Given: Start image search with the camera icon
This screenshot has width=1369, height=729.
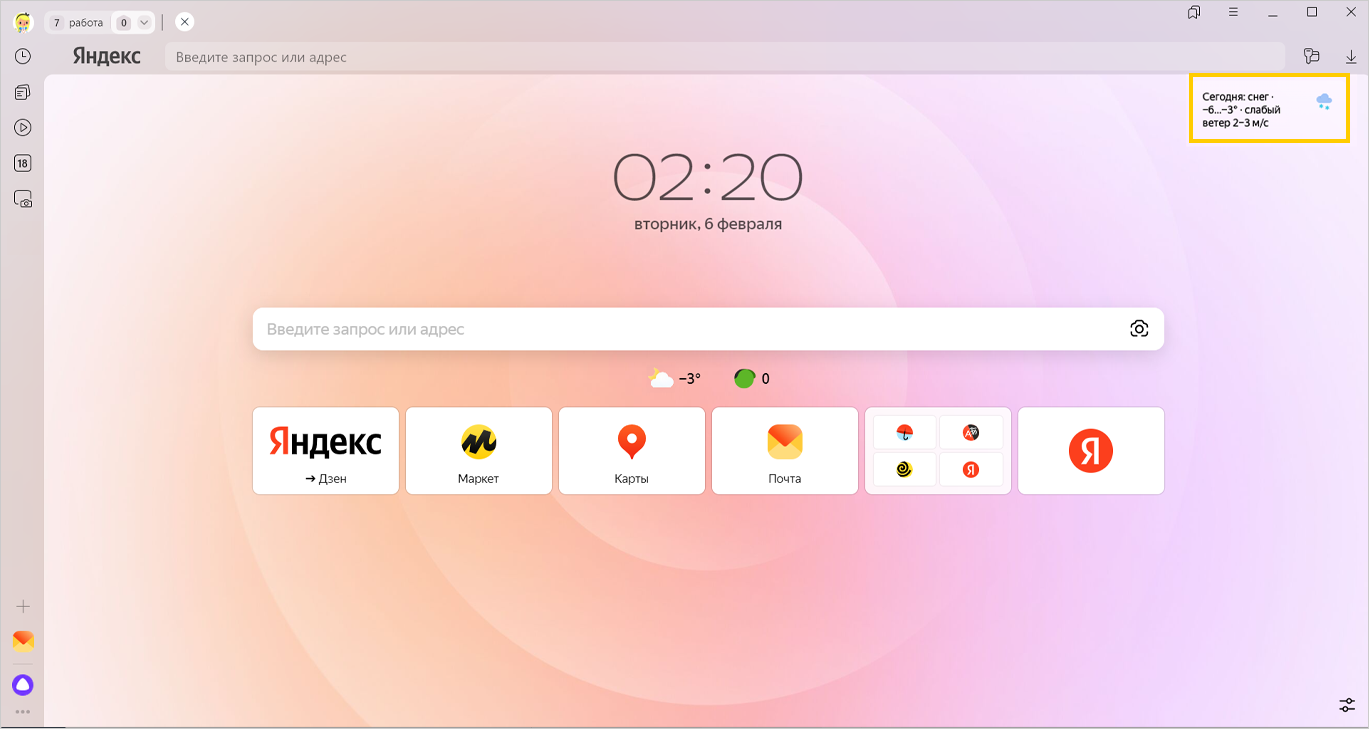Looking at the screenshot, I should coord(1138,329).
